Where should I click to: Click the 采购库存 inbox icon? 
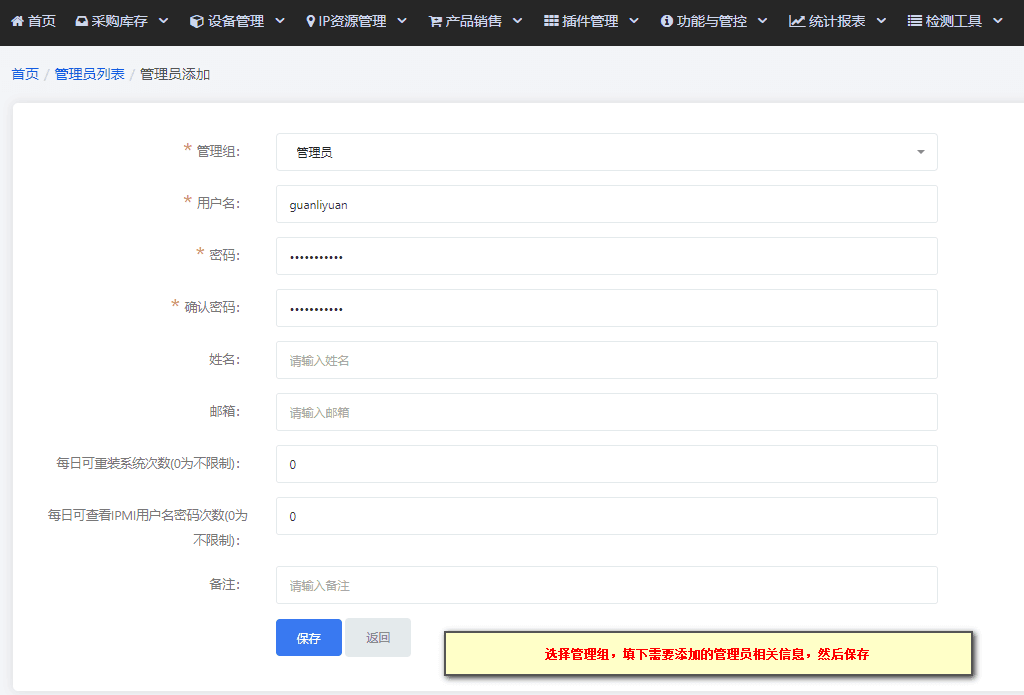click(x=82, y=21)
